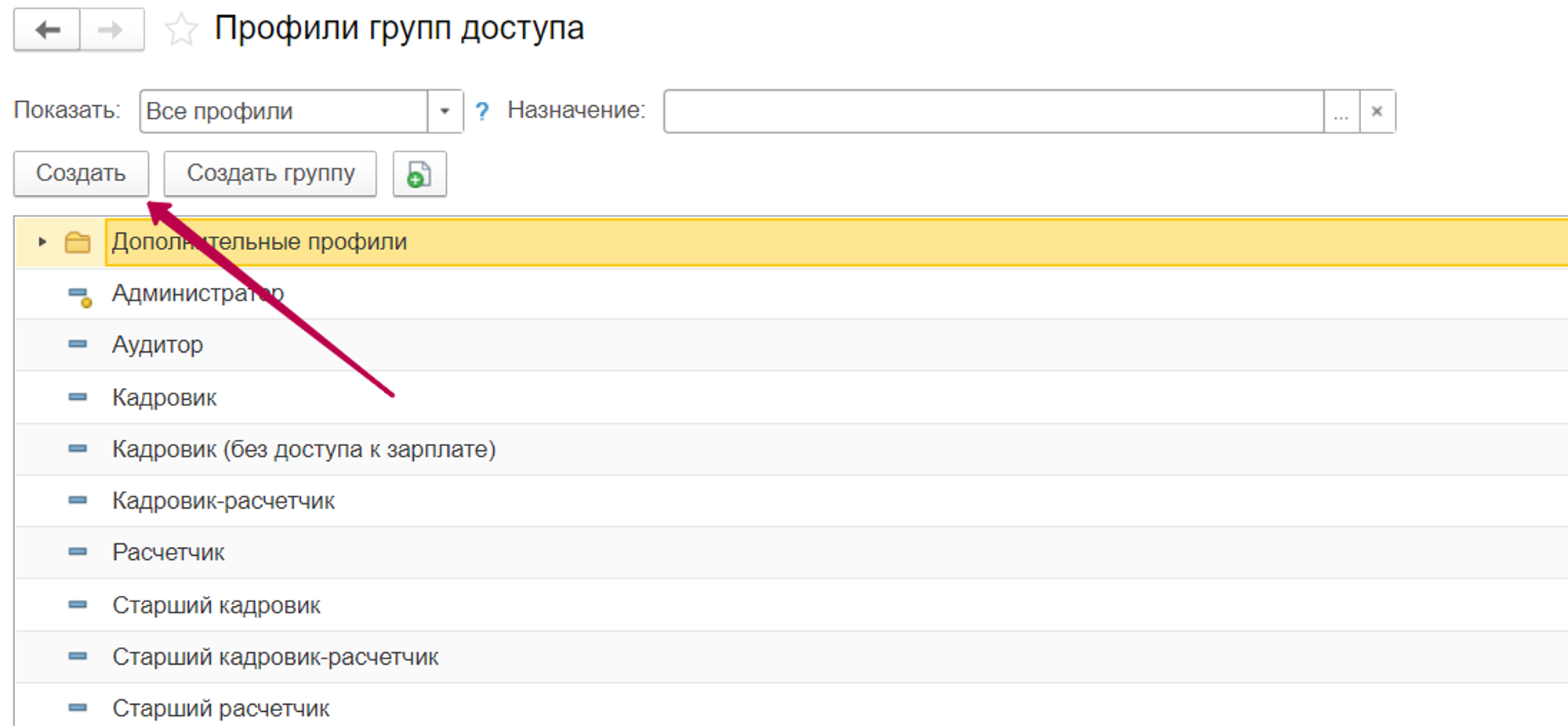This screenshot has height=726, width=1568.
Task: Select the Кадровик profile
Action: [x=164, y=397]
